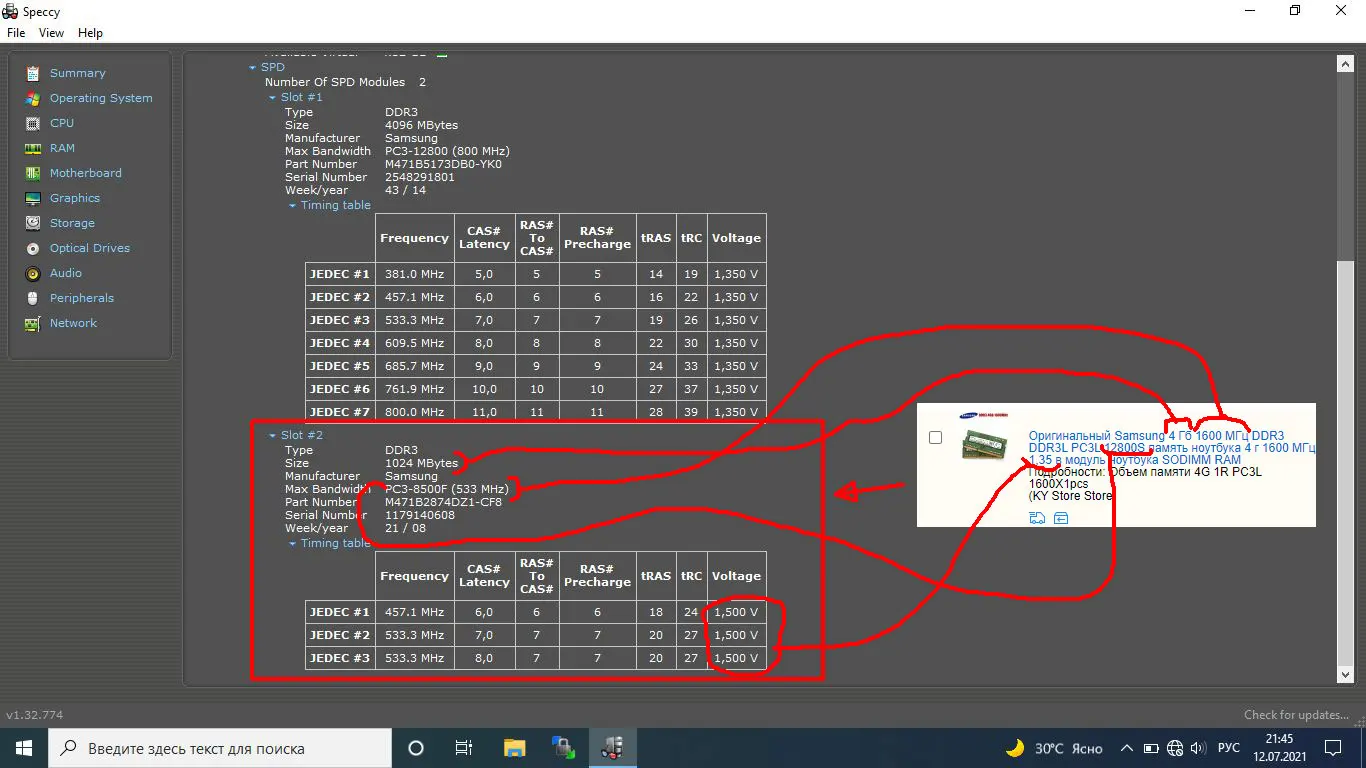The image size is (1366, 768).
Task: Select the RAM sidebar icon
Action: (33, 148)
